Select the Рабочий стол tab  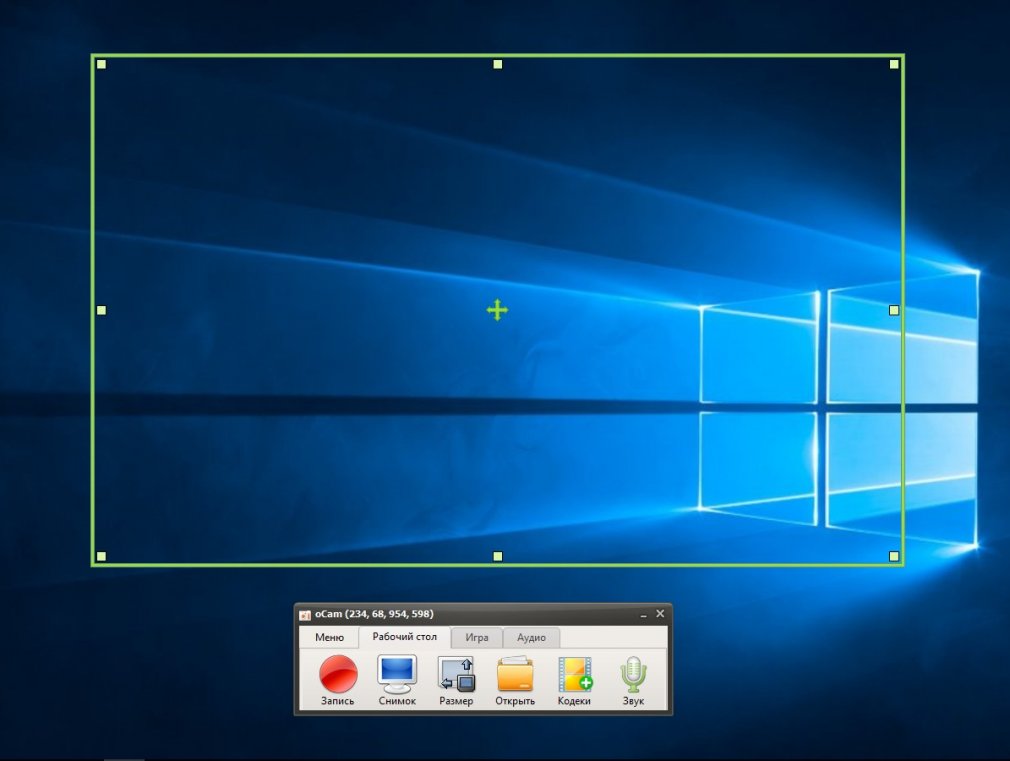pyautogui.click(x=405, y=637)
